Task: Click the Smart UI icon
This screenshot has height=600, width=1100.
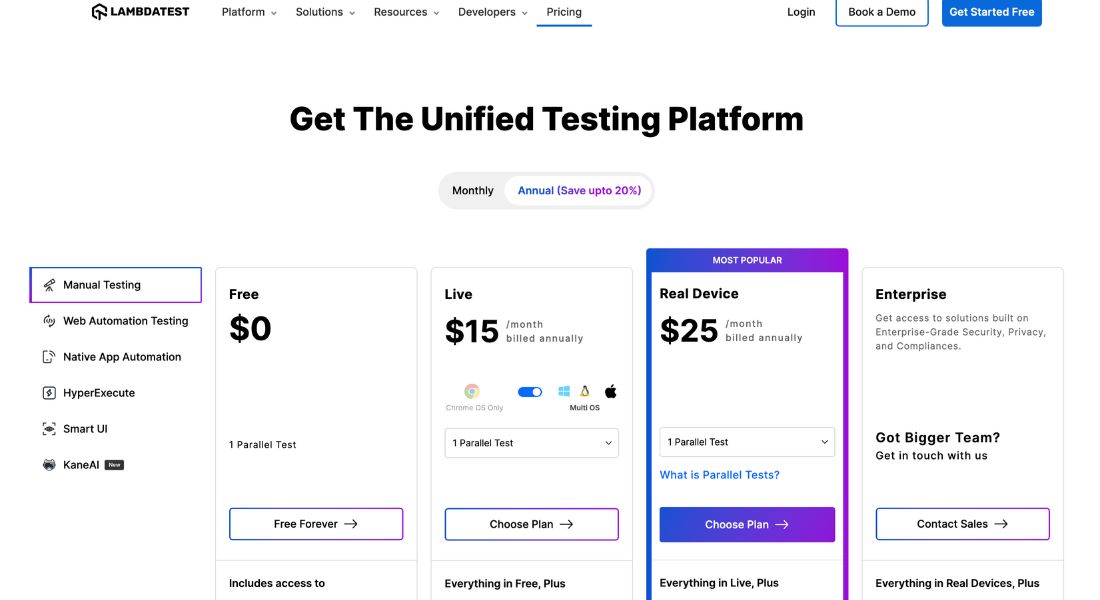Action: tap(49, 429)
